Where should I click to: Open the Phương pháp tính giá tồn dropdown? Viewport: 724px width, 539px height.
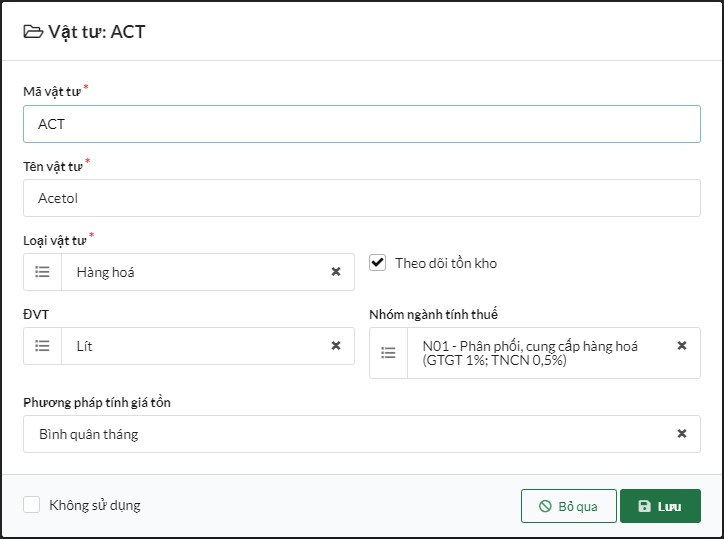(350, 434)
